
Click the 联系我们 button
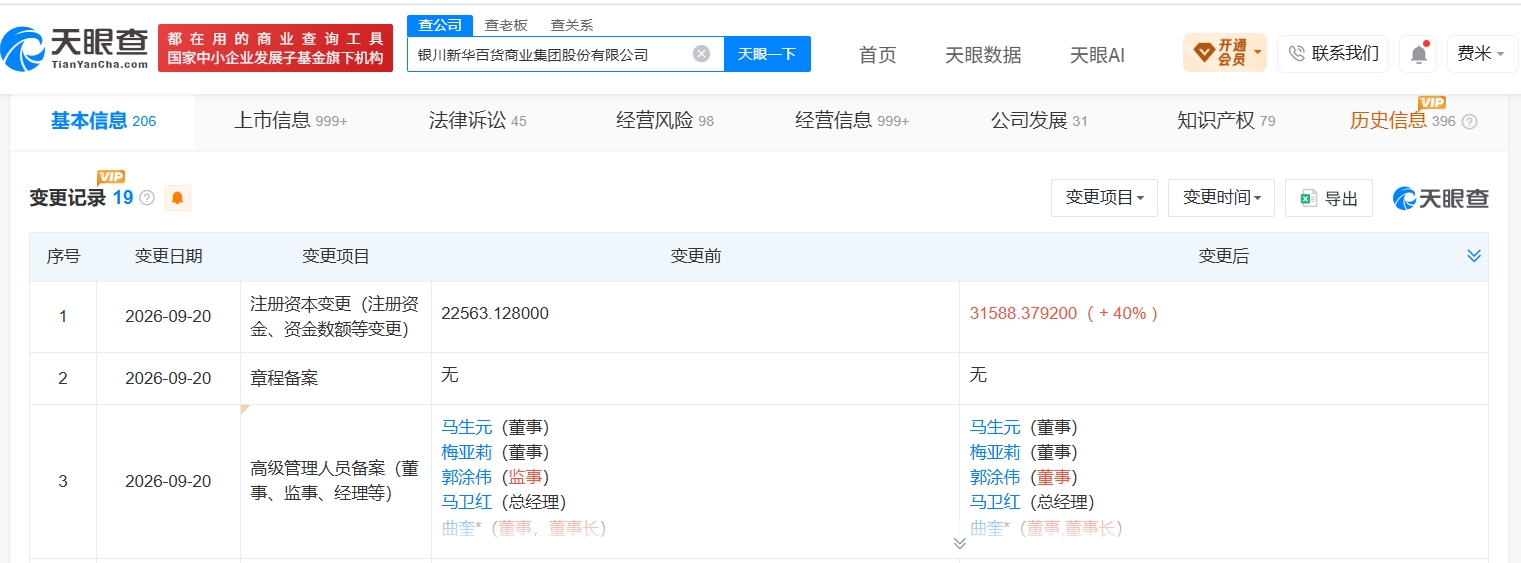click(1333, 53)
